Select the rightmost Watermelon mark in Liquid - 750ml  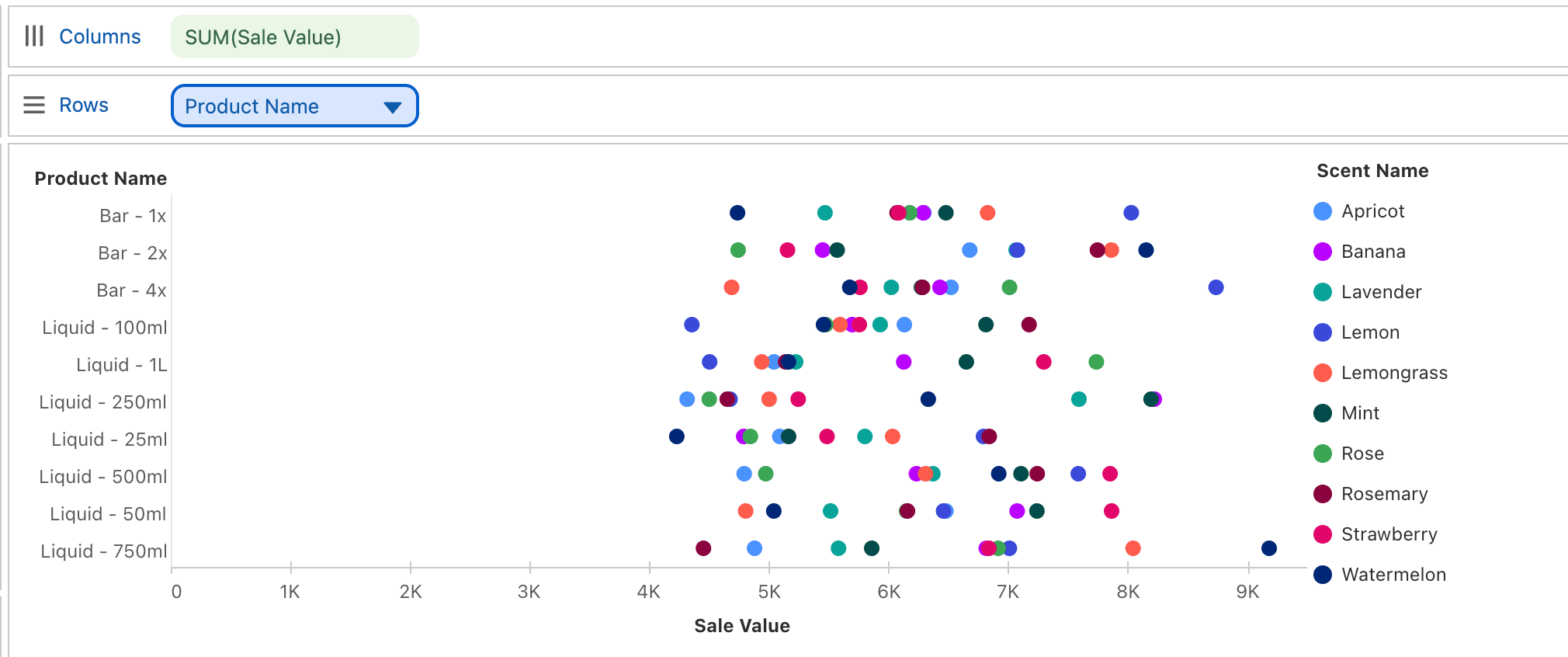(1269, 548)
